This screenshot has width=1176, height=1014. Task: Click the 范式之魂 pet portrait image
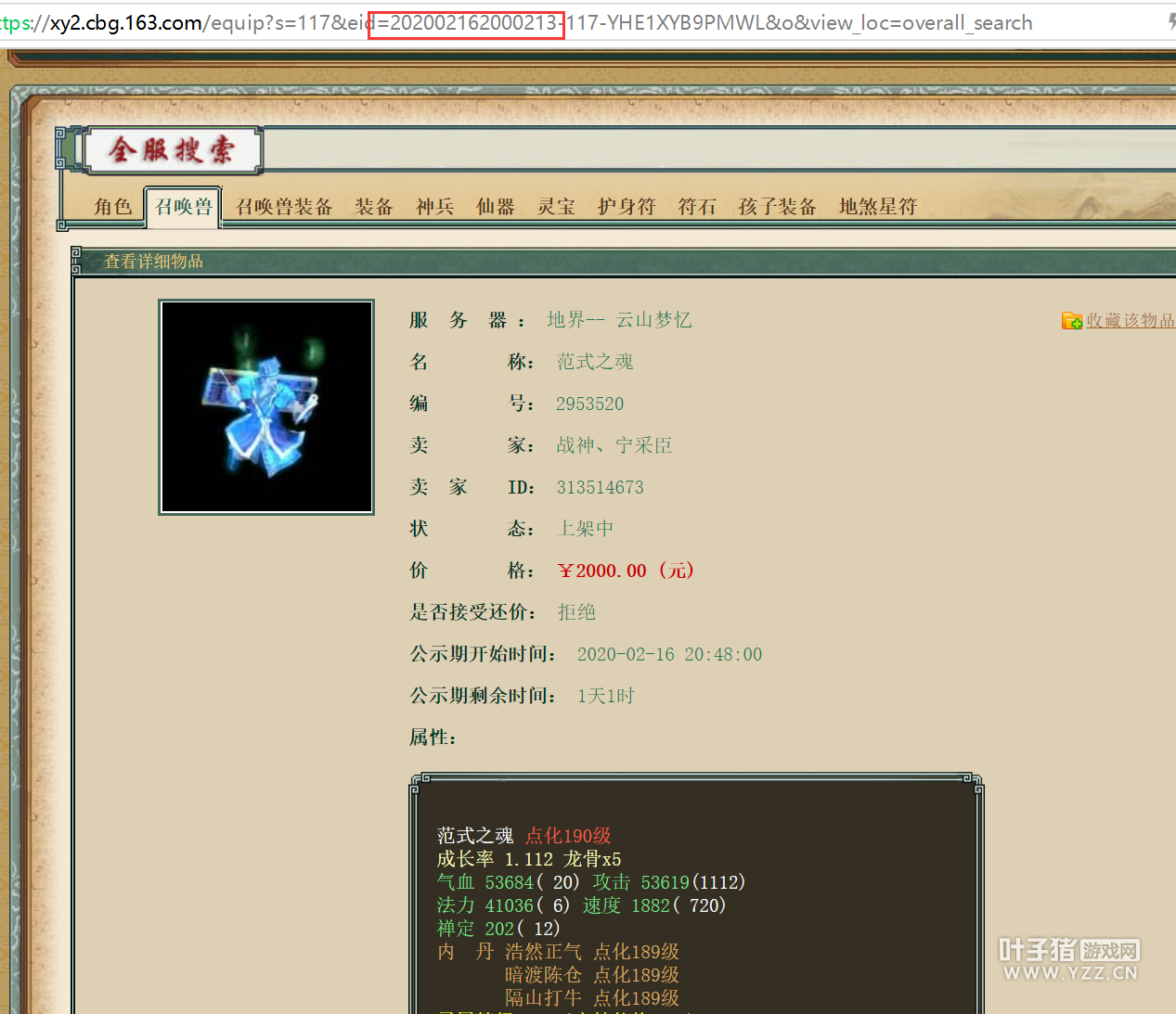[x=266, y=407]
